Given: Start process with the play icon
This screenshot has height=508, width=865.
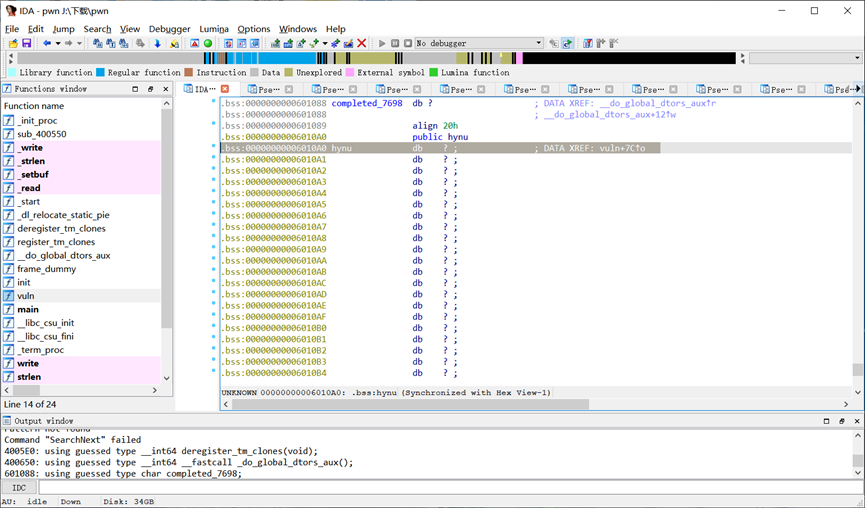Looking at the screenshot, I should pyautogui.click(x=382, y=44).
